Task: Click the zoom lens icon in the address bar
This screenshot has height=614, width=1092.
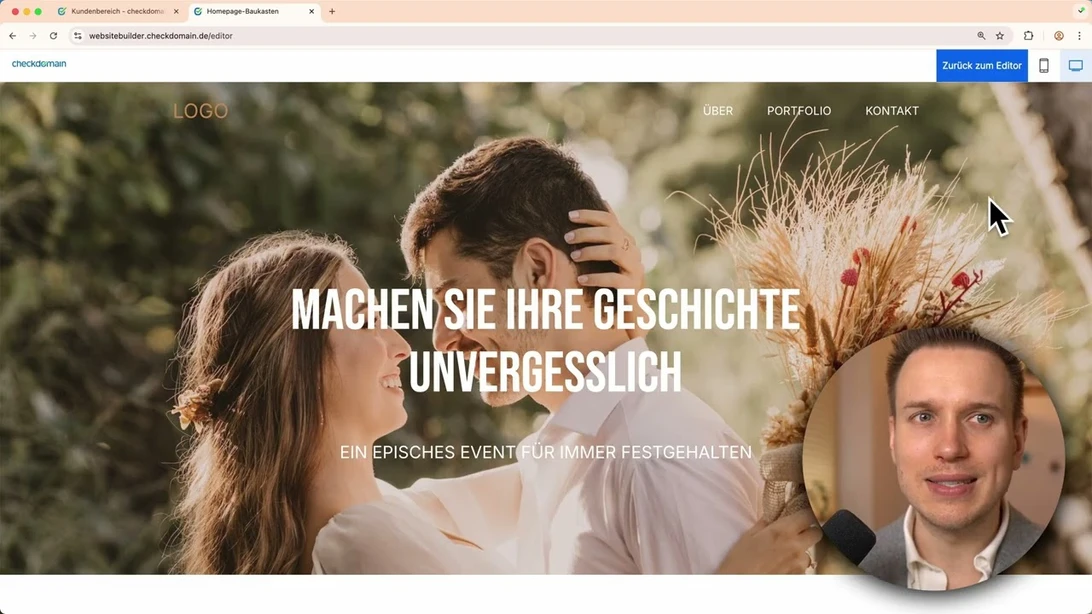Action: 980,35
